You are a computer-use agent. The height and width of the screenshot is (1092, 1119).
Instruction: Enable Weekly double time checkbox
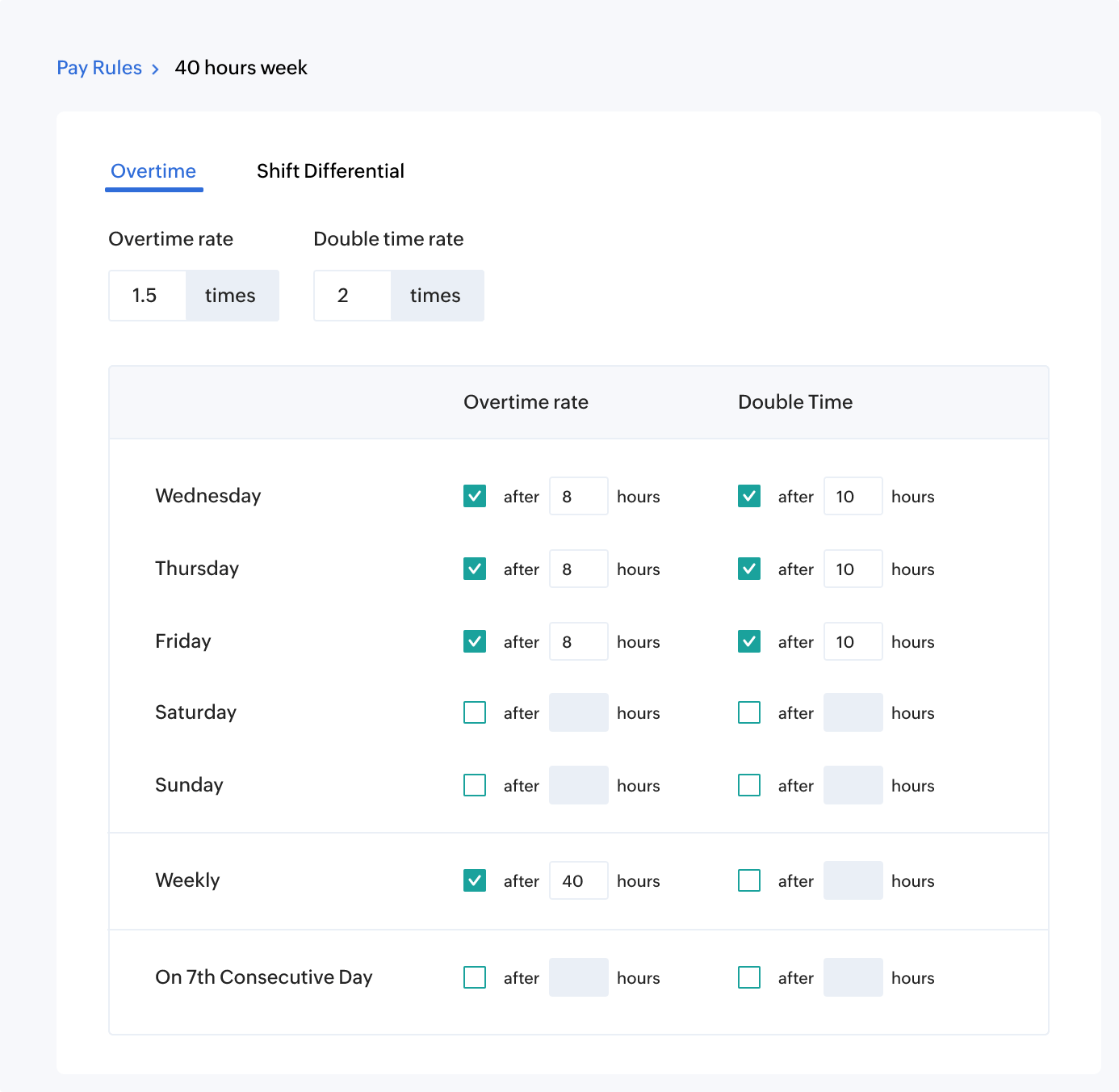[749, 880]
